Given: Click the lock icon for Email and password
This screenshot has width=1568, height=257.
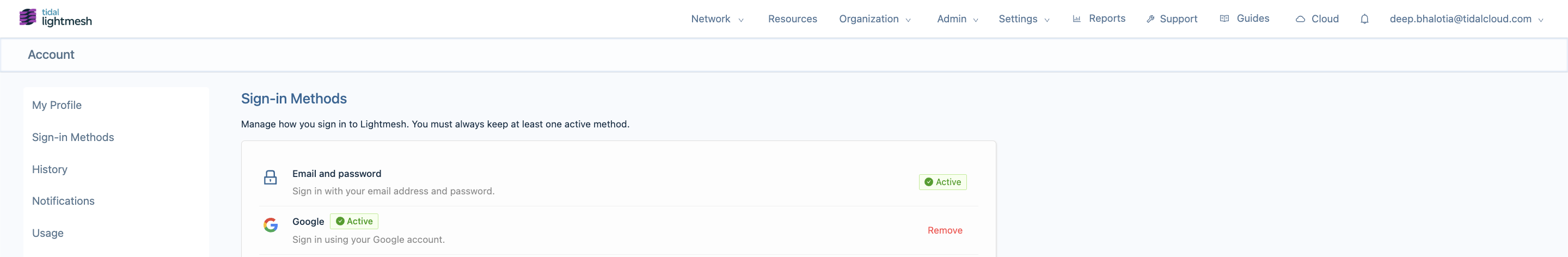Looking at the screenshot, I should [270, 177].
